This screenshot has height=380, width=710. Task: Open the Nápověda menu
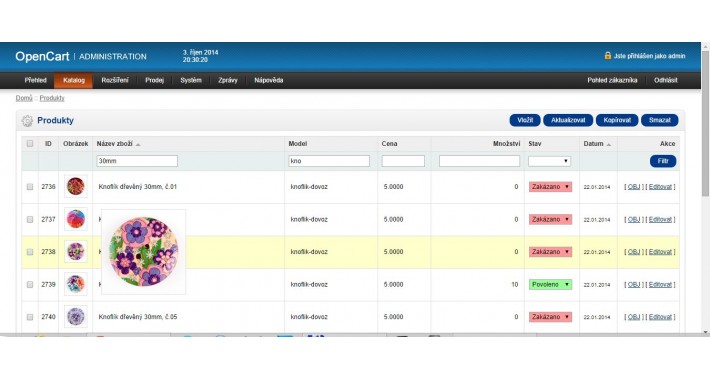coord(269,80)
